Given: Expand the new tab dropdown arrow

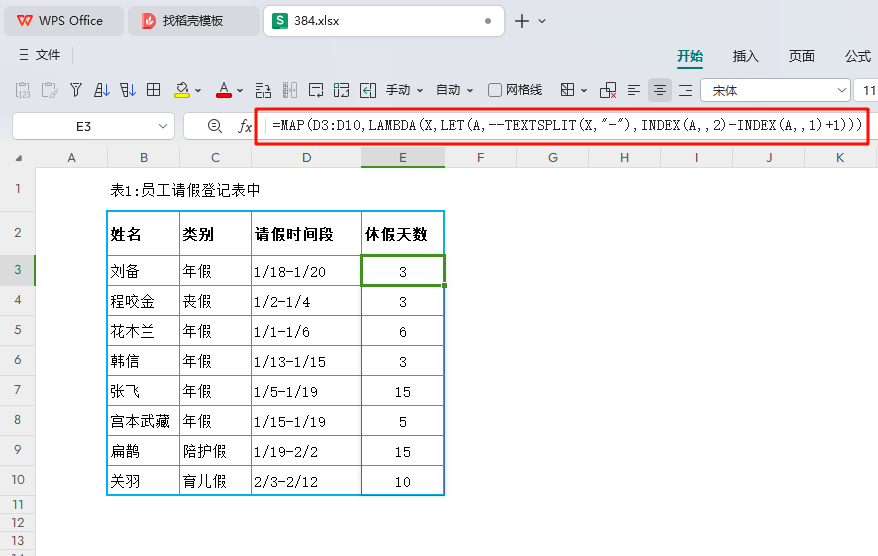Looking at the screenshot, I should pos(541,21).
